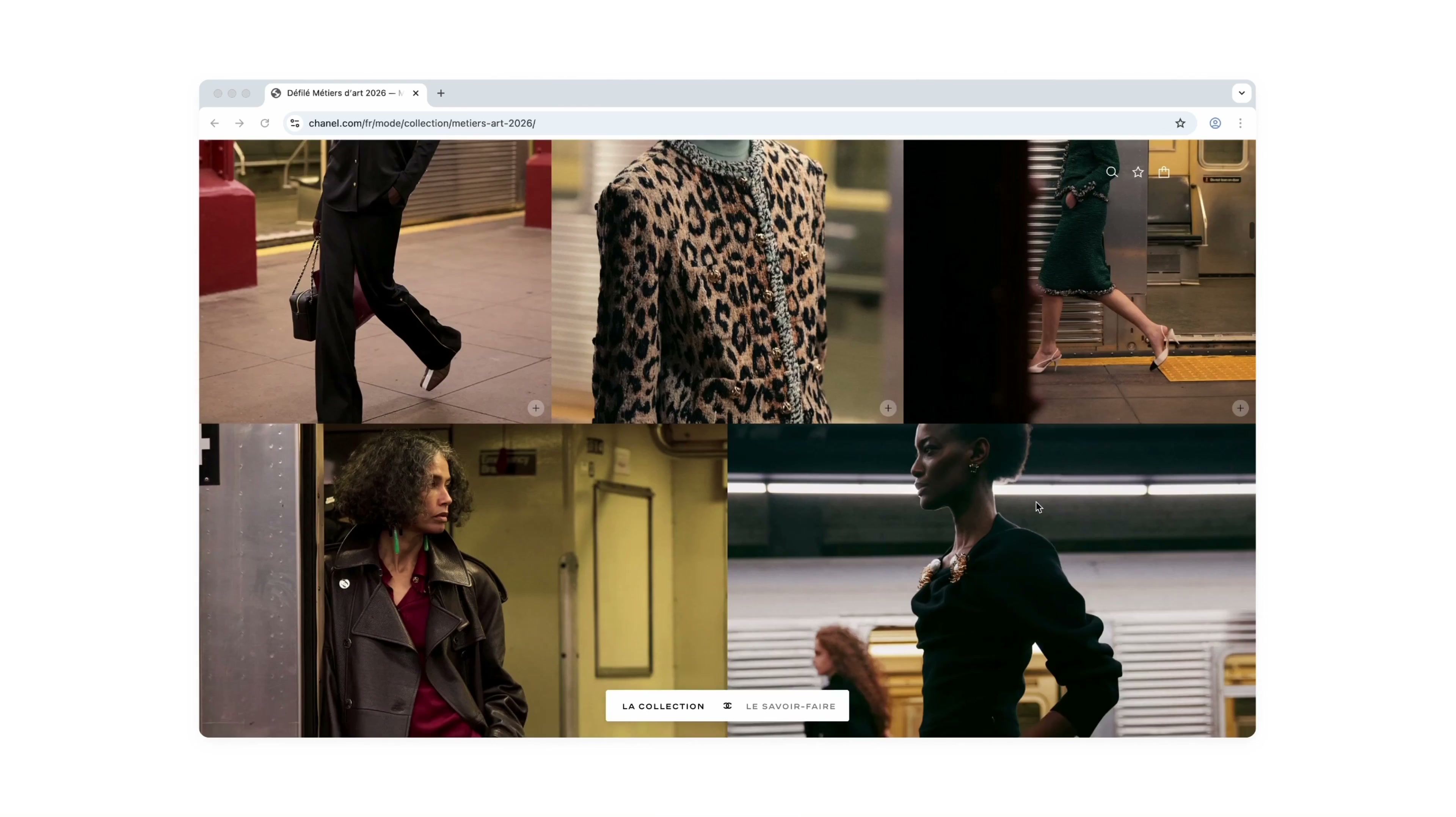
Task: Open the shopping bag icon
Action: (1164, 172)
